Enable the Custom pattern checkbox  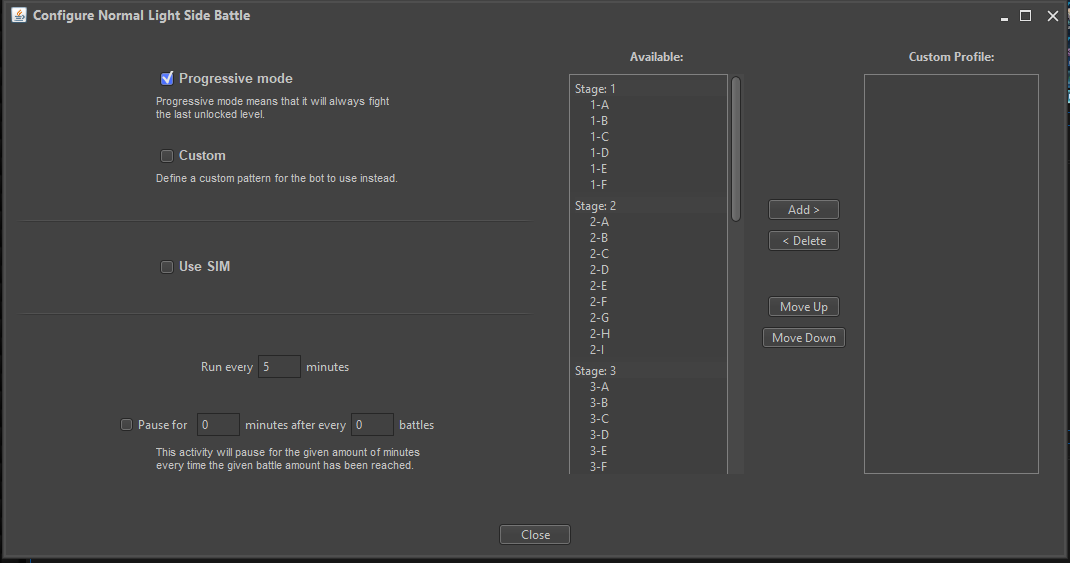pyautogui.click(x=167, y=155)
